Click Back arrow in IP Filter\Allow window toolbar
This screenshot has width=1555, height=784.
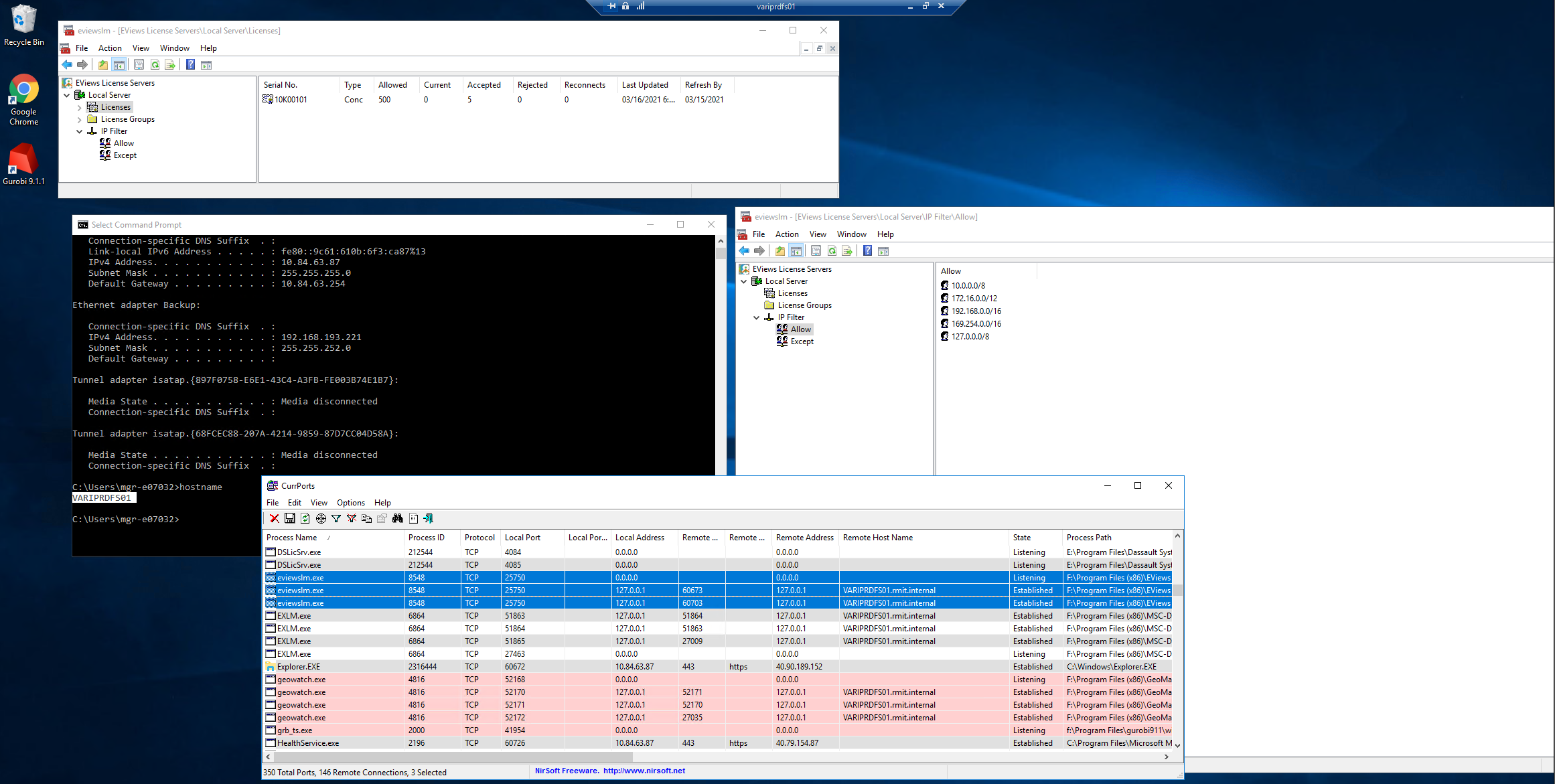744,251
